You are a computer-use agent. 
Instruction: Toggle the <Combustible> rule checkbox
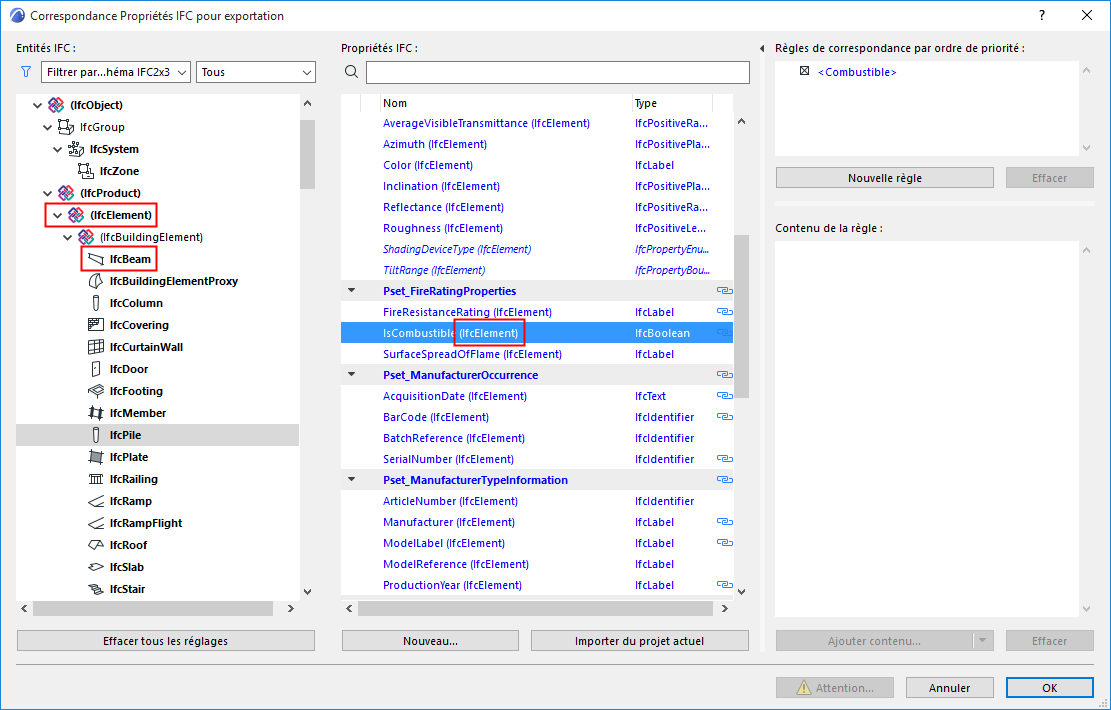coord(804,71)
